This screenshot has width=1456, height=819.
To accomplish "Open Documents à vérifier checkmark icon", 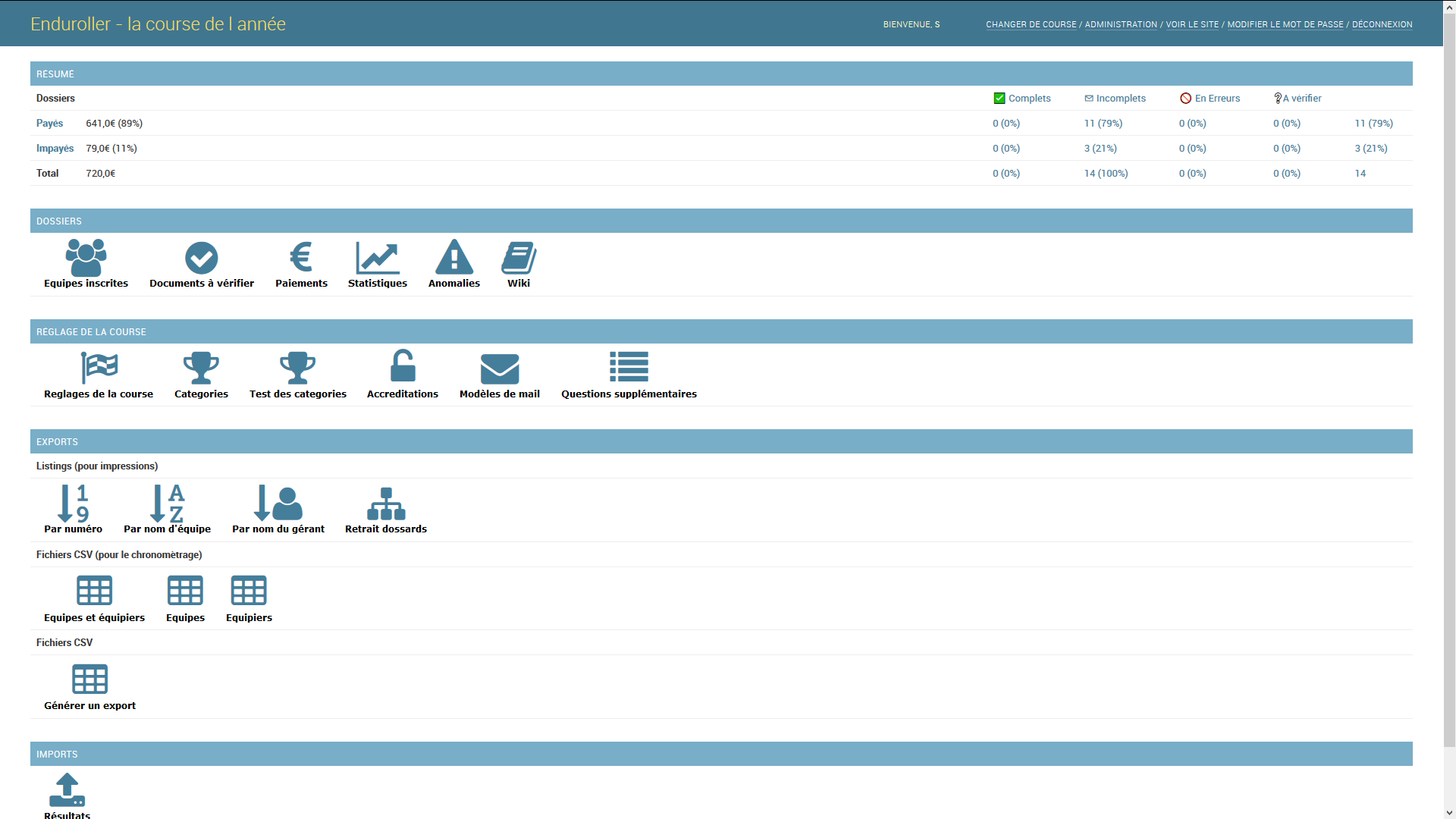I will pyautogui.click(x=202, y=259).
